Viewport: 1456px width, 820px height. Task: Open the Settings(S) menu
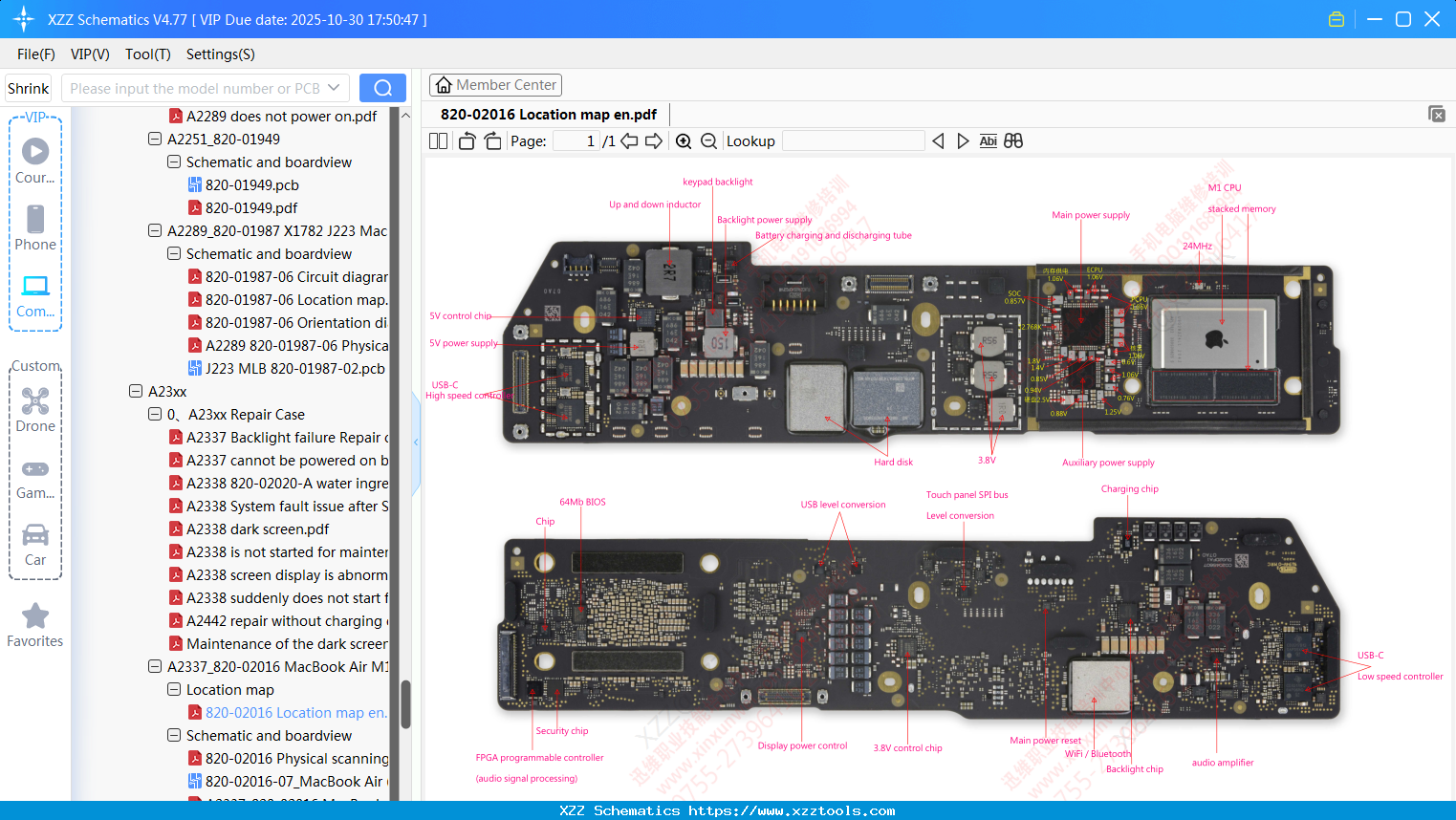(221, 54)
